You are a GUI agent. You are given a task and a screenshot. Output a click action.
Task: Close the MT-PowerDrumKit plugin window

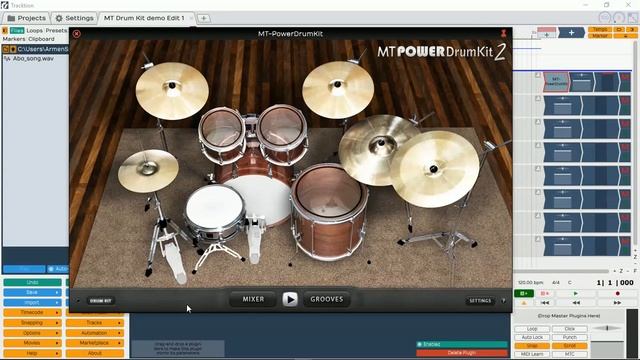tap(76, 34)
